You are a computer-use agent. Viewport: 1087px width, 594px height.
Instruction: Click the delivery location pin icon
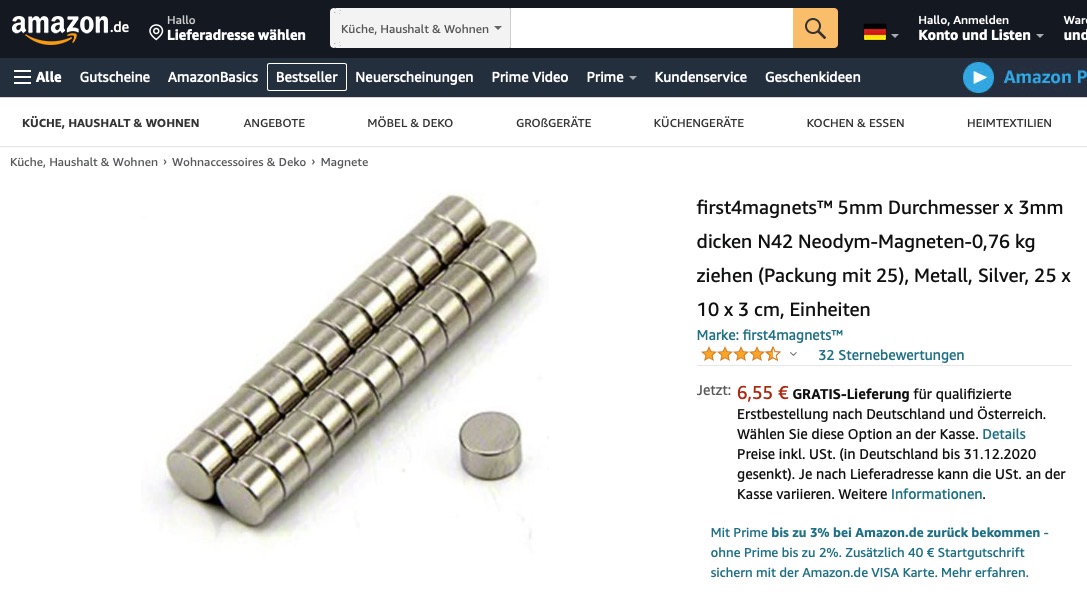click(x=156, y=33)
